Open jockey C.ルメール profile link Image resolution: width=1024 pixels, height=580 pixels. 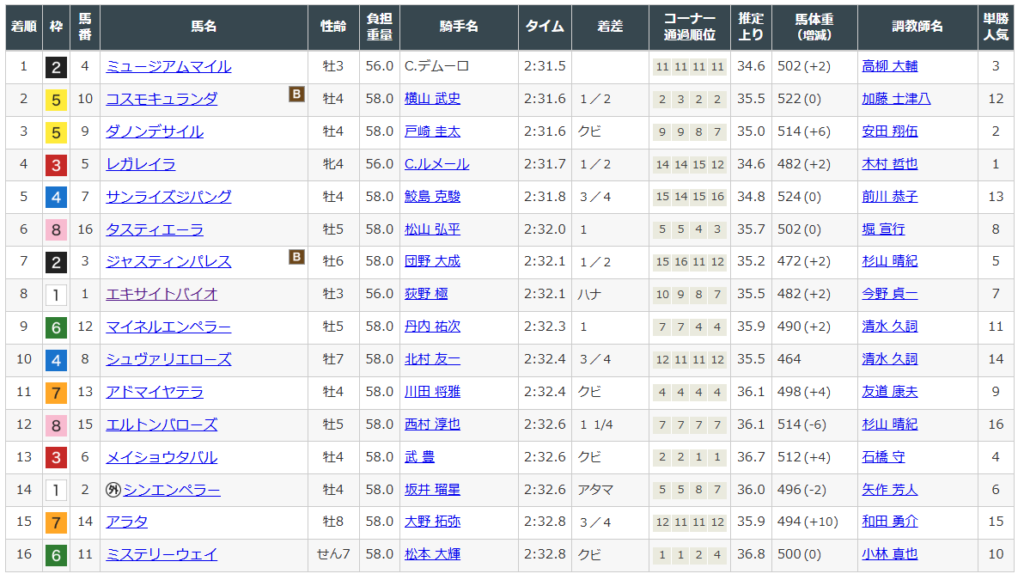click(x=436, y=164)
